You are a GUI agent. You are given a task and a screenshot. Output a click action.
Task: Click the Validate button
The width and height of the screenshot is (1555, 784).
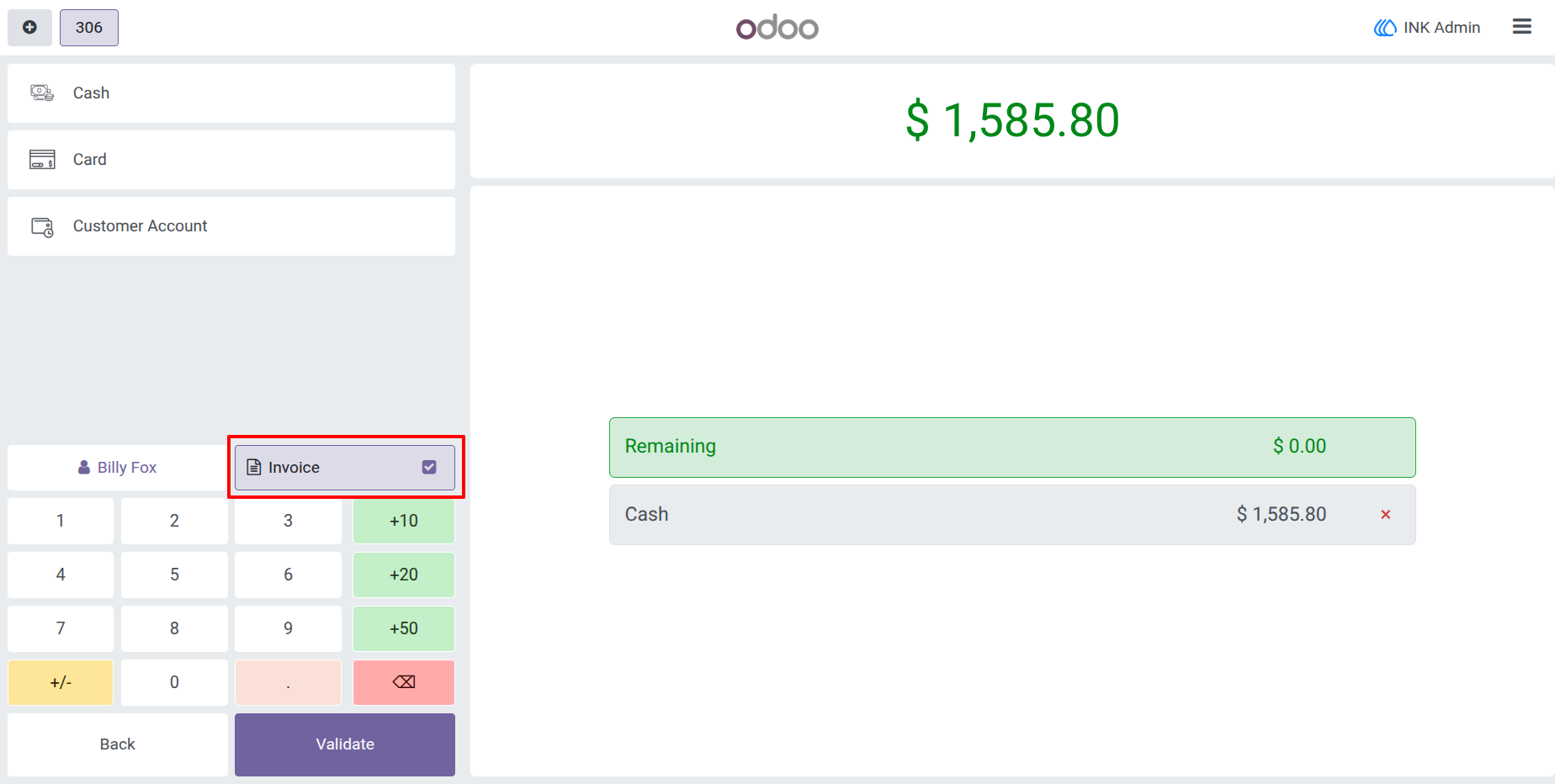345,744
